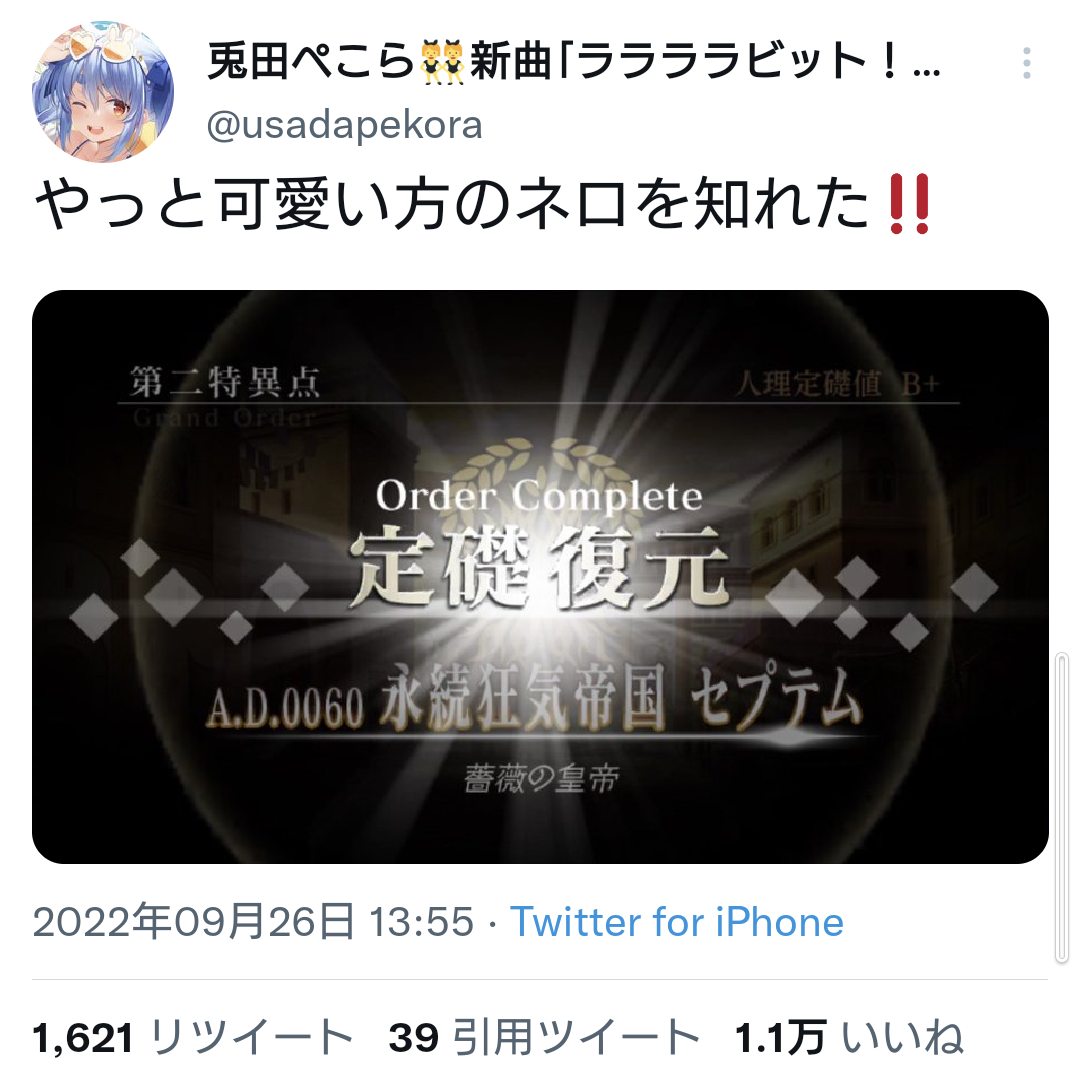Open the Order Complete image attachment

pyautogui.click(x=540, y=576)
